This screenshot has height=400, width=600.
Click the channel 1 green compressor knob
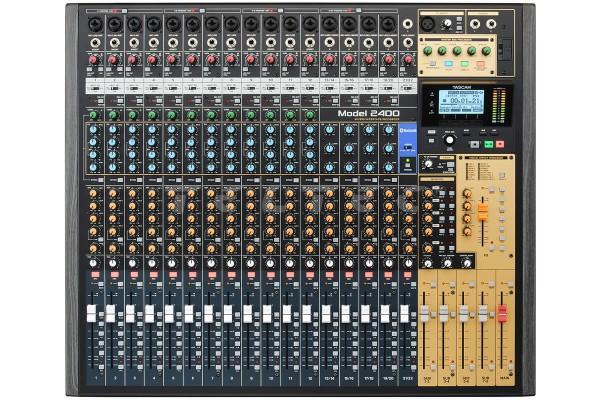[92, 115]
